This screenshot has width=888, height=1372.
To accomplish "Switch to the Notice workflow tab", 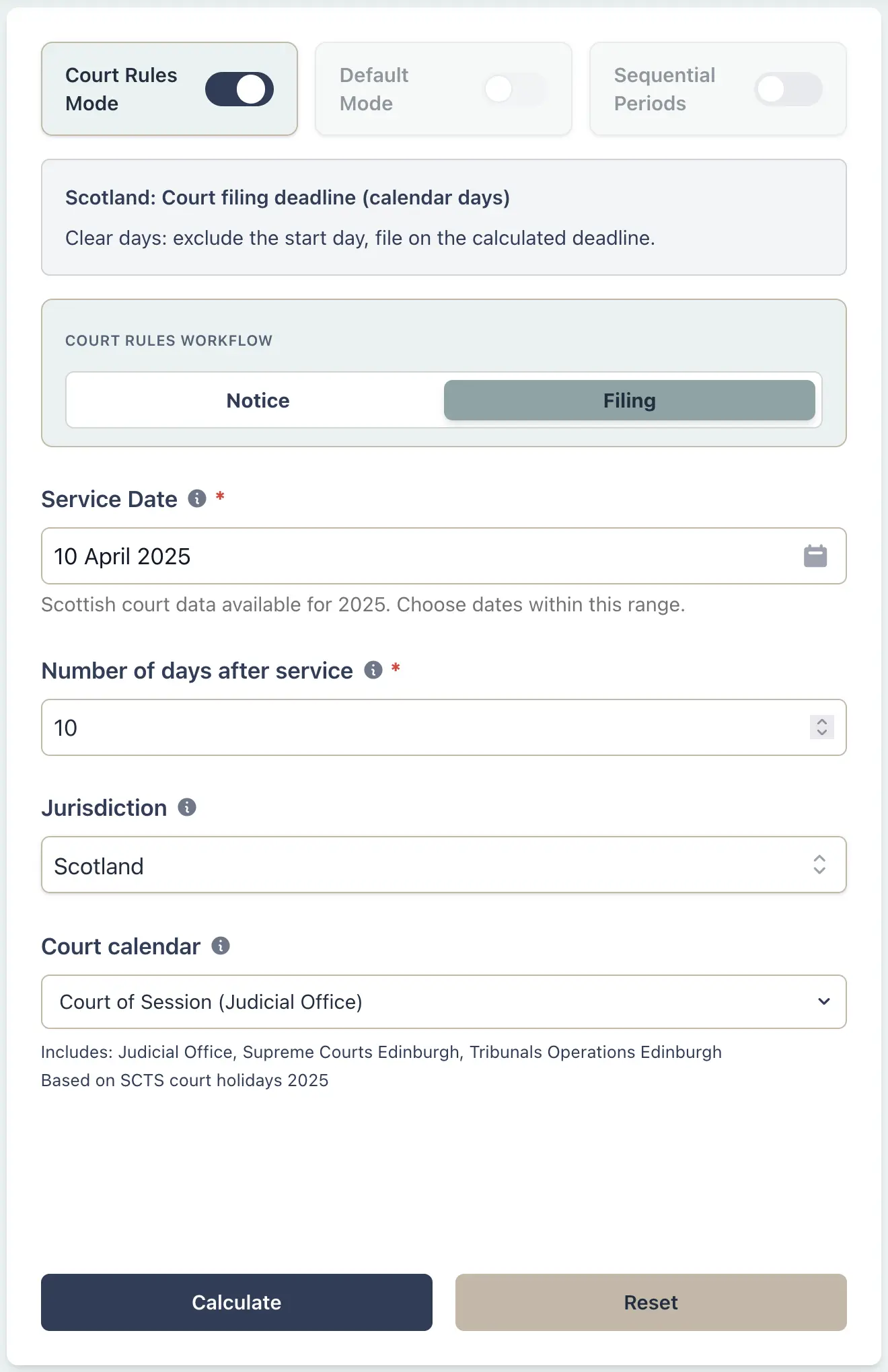I will [x=257, y=399].
